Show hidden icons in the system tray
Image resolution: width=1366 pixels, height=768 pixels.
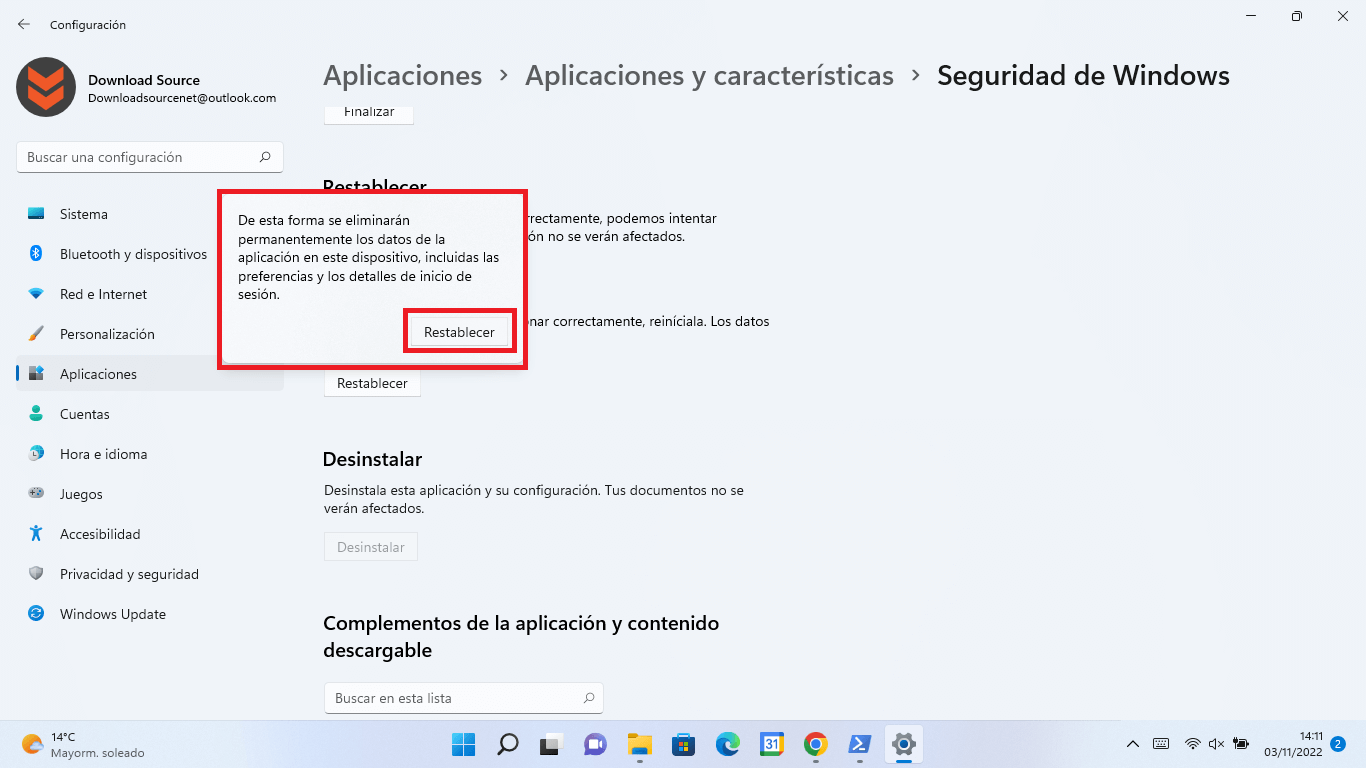click(1133, 744)
